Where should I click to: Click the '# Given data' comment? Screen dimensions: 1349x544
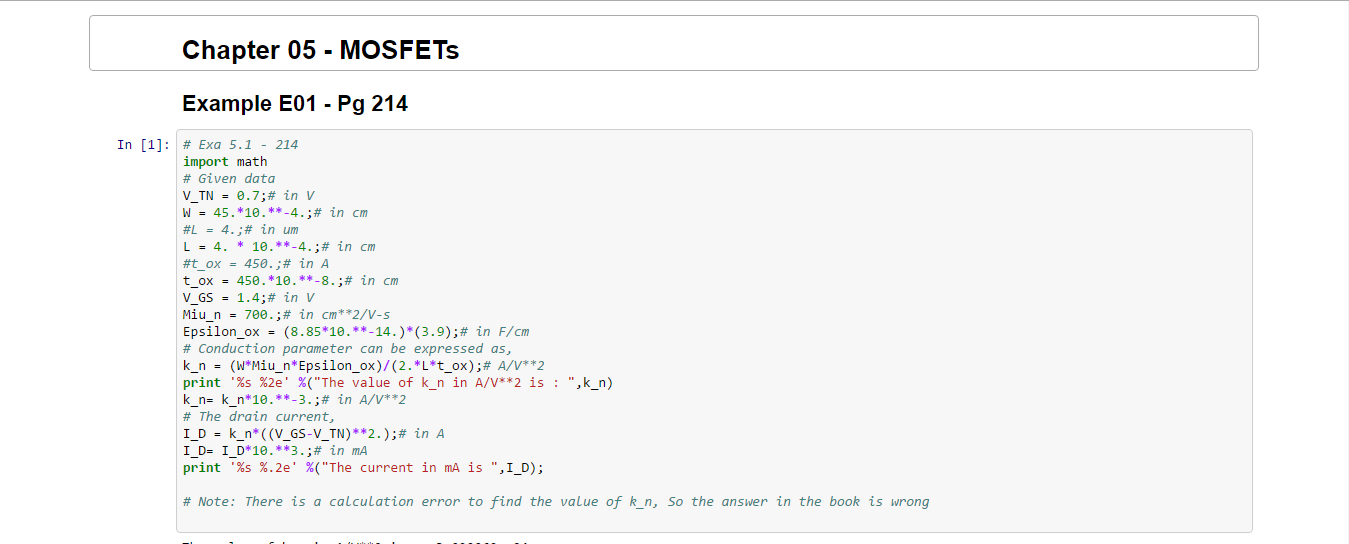pos(228,179)
